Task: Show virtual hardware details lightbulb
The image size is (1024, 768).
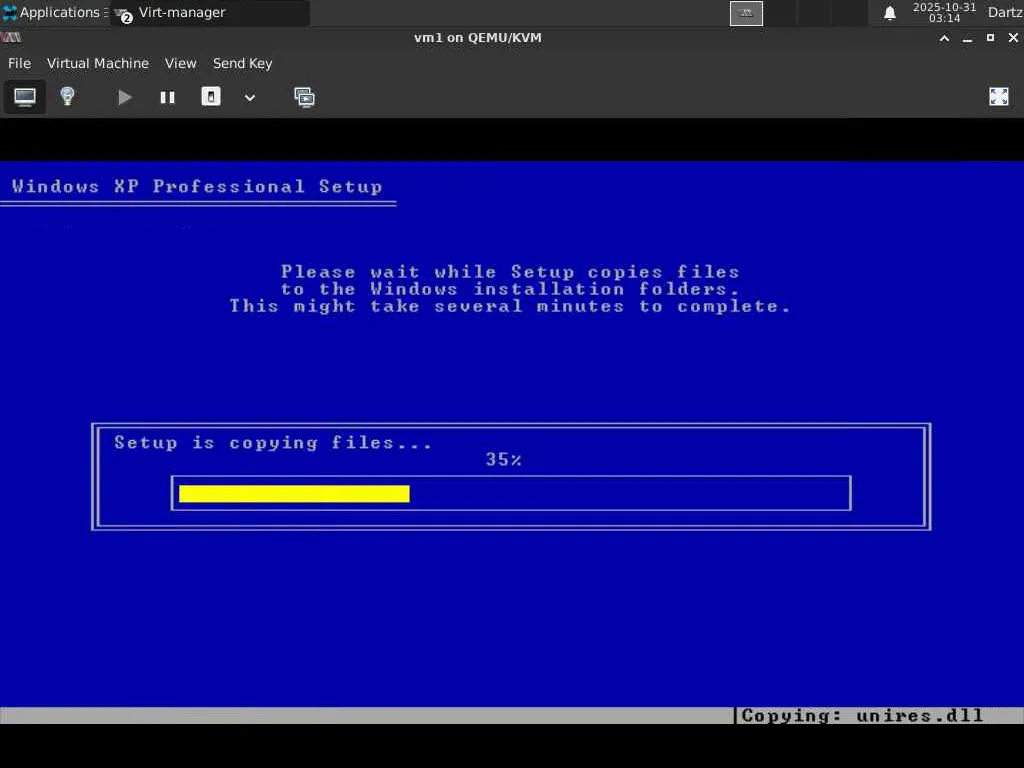Action: point(67,97)
